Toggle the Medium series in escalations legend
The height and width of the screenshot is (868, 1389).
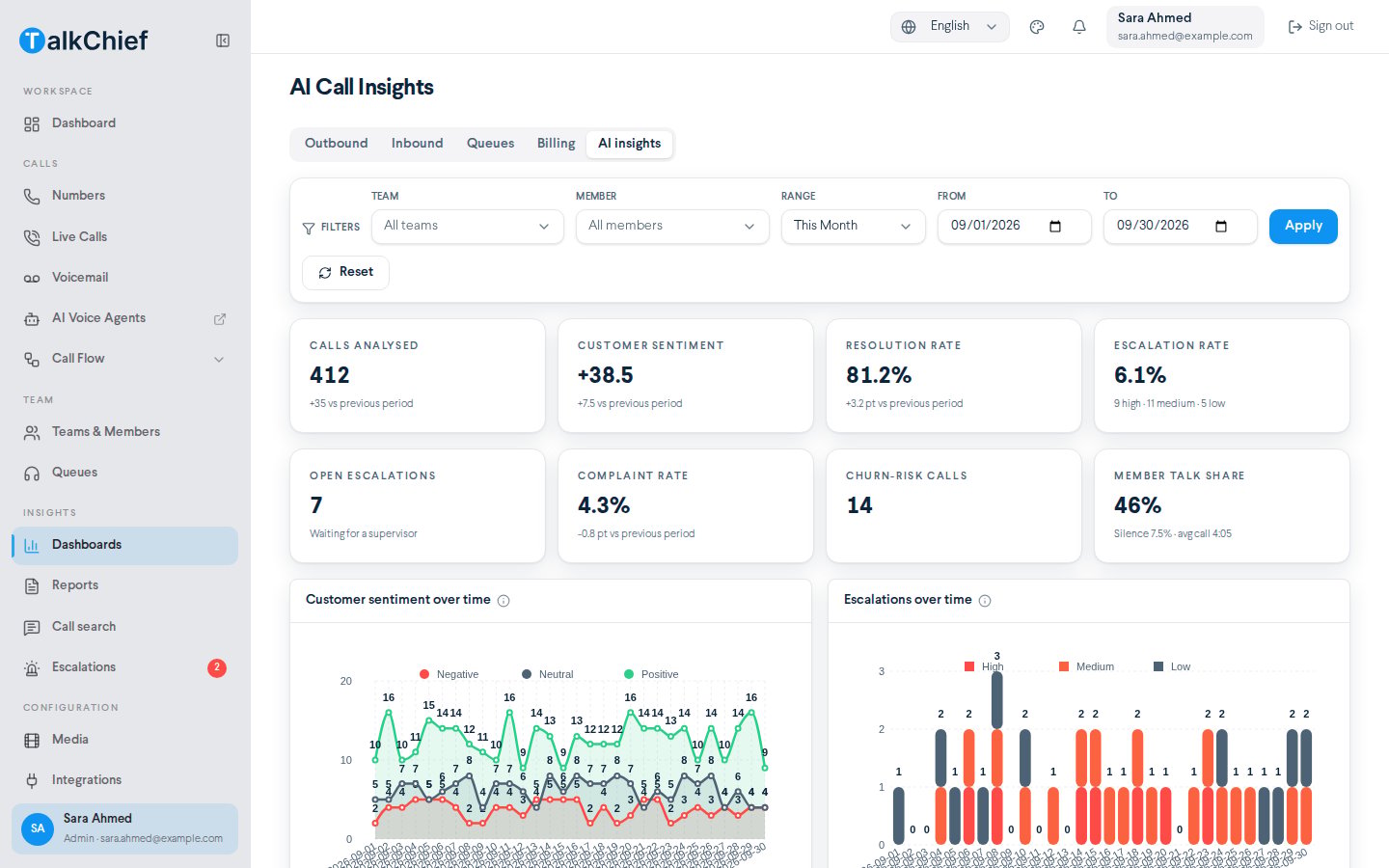pyautogui.click(x=1086, y=666)
